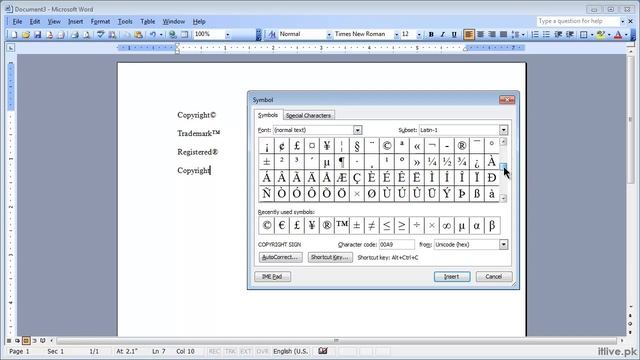Select the ™ recently used symbol

[342, 225]
